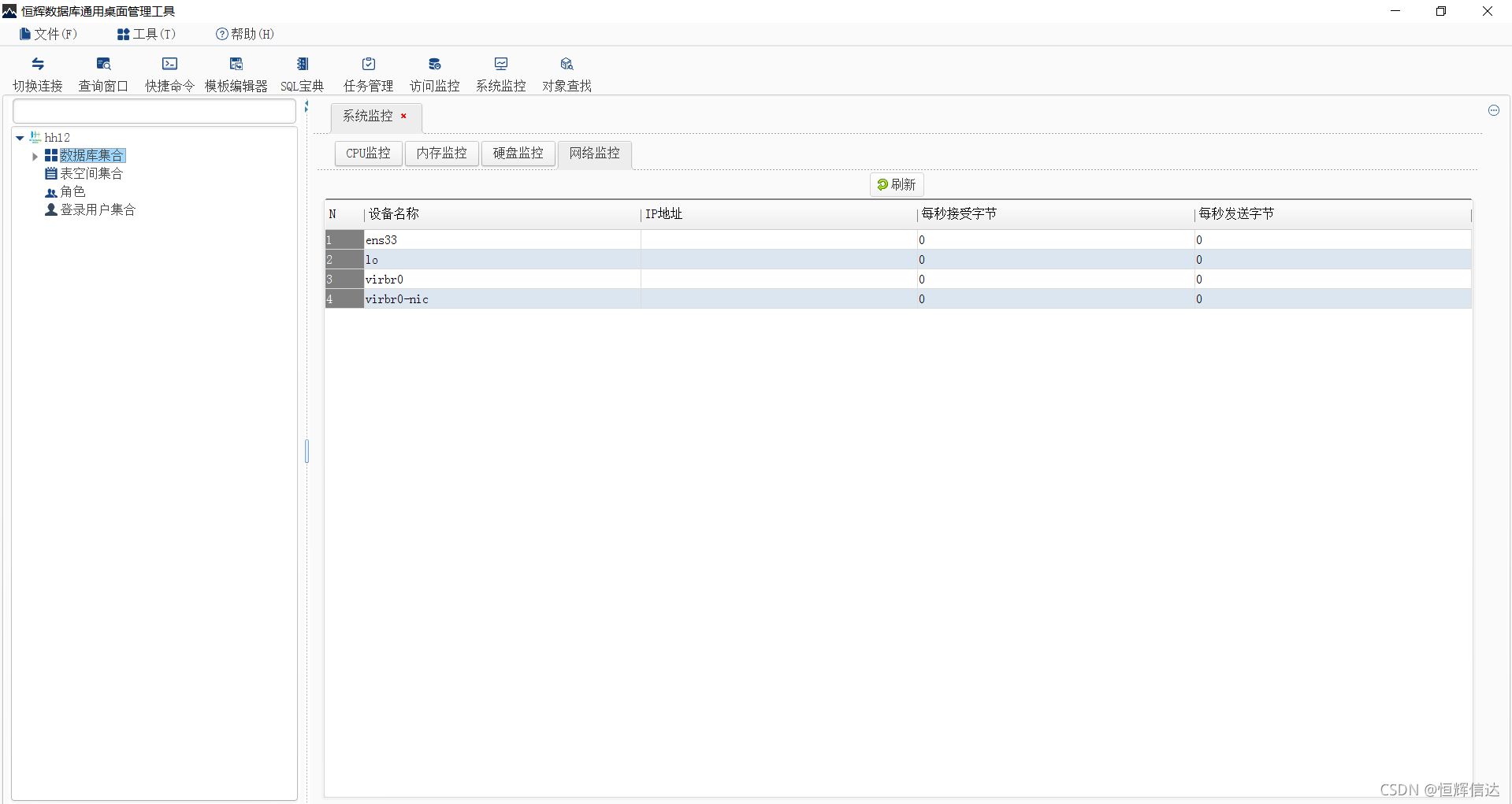Screen dimensions: 1512x804
Task: Click the N column header
Action: pos(345,213)
